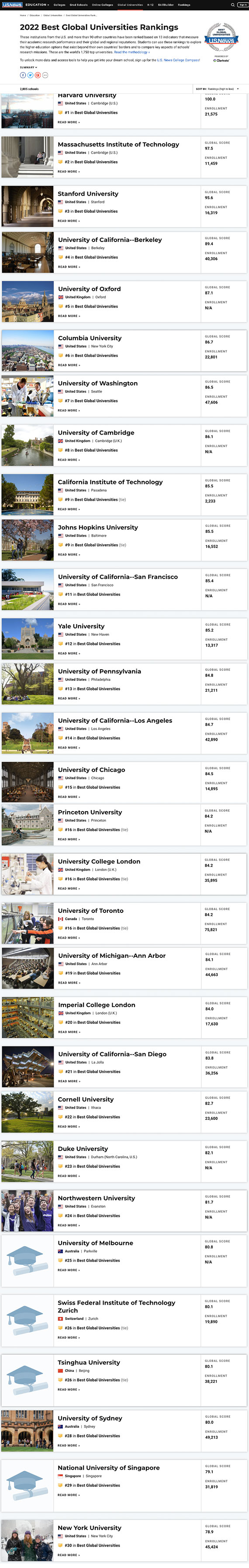Follow the U.S. News College Compass link
Image resolution: width=249 pixels, height=1568 pixels.
pos(178,60)
